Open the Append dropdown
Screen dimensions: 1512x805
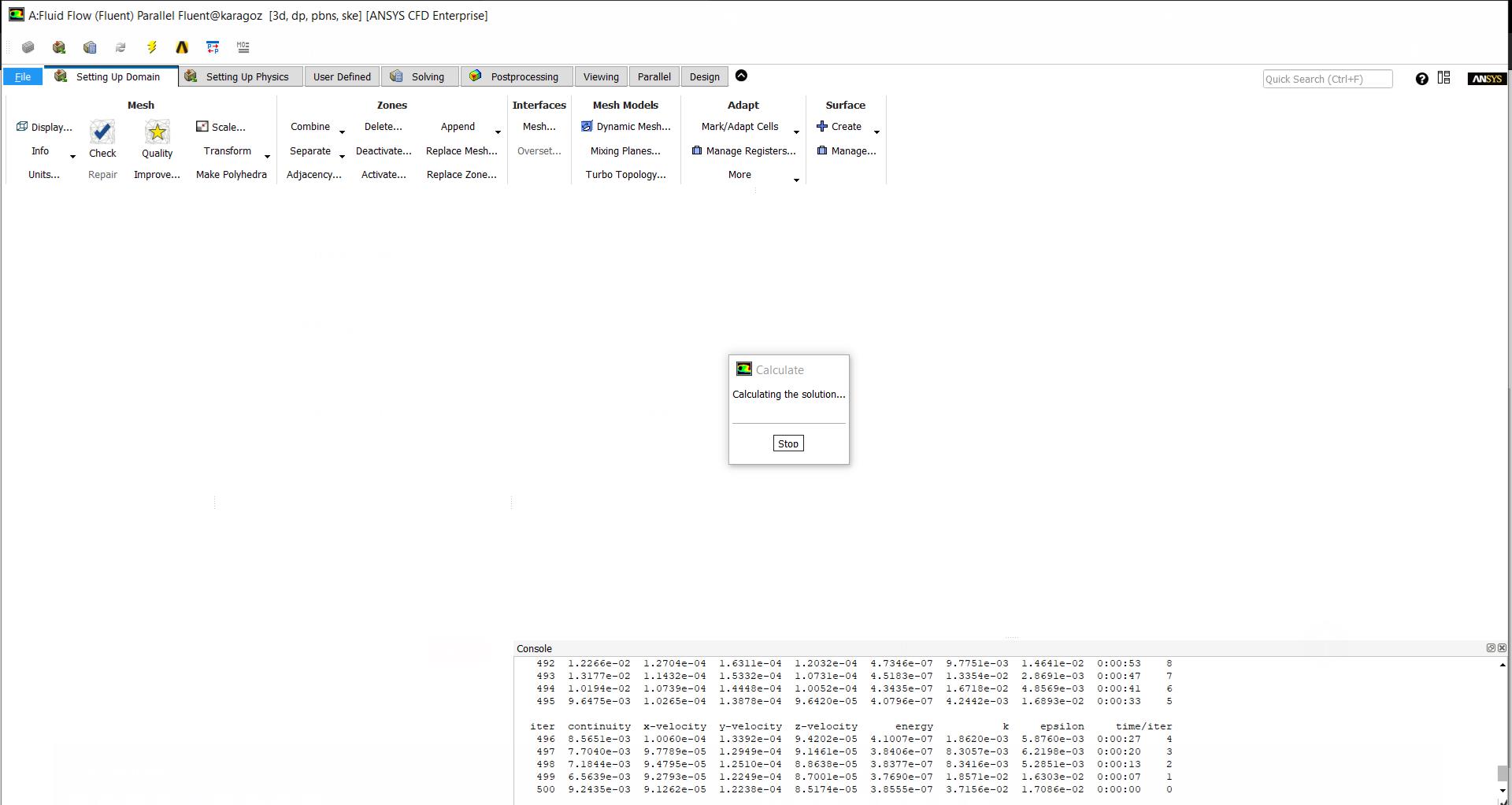point(498,132)
